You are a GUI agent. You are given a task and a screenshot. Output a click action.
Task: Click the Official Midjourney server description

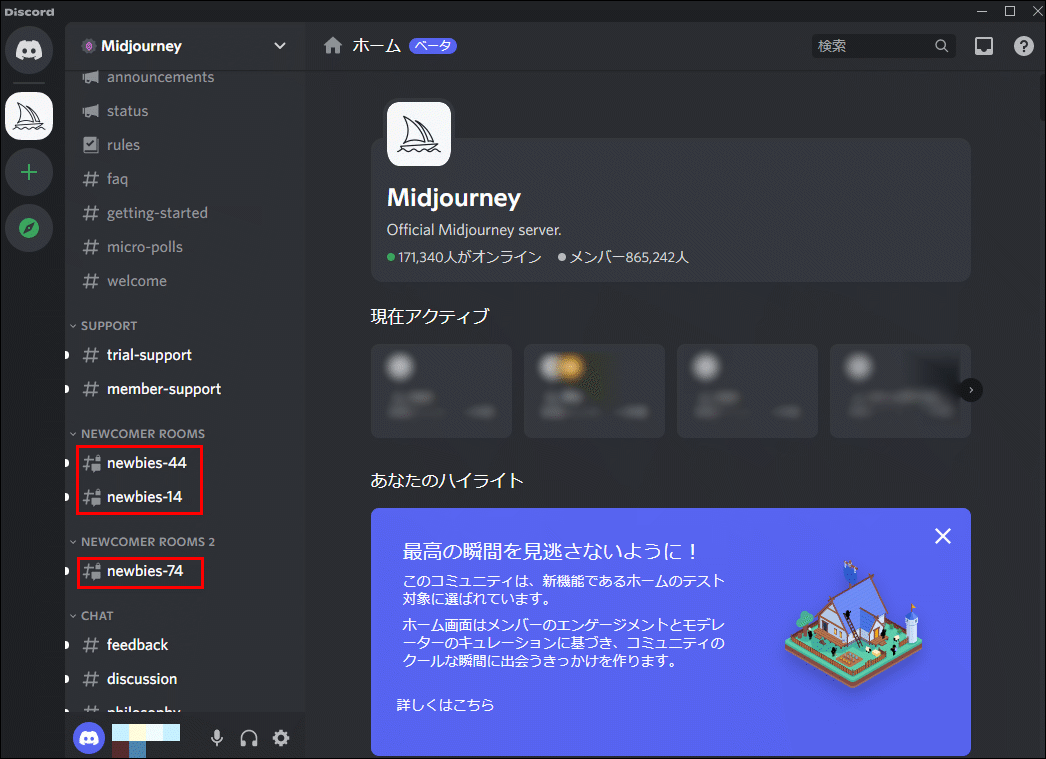tap(474, 230)
